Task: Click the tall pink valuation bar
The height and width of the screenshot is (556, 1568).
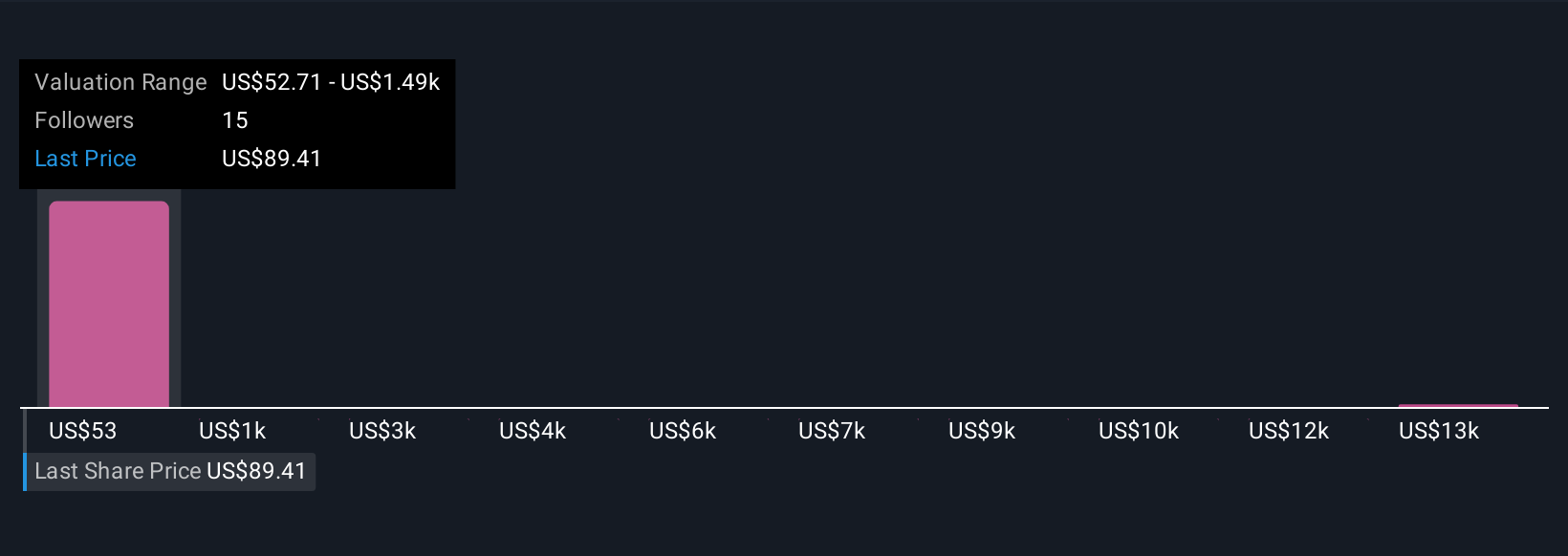Action: tap(109, 304)
